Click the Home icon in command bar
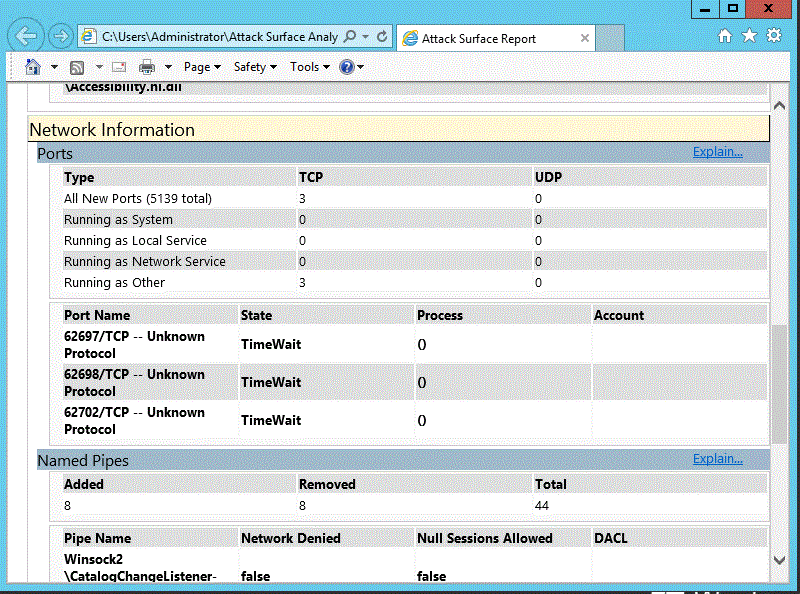800x594 pixels. (x=33, y=67)
